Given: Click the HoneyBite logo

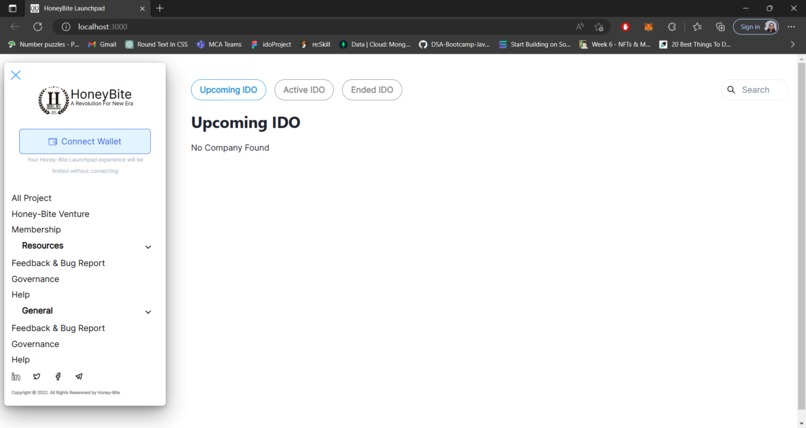Looking at the screenshot, I should tap(85, 100).
